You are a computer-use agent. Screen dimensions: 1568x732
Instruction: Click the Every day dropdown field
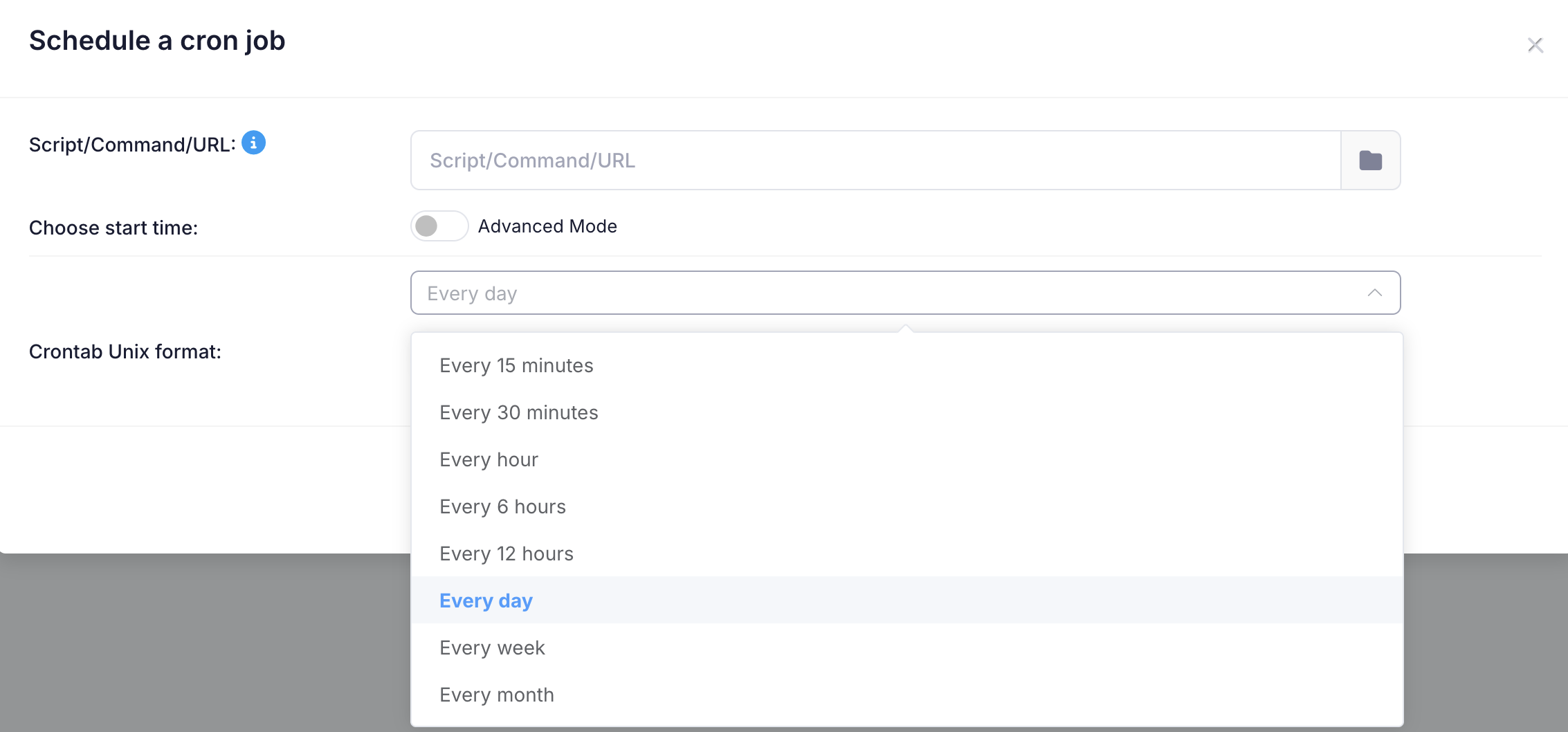pos(905,293)
